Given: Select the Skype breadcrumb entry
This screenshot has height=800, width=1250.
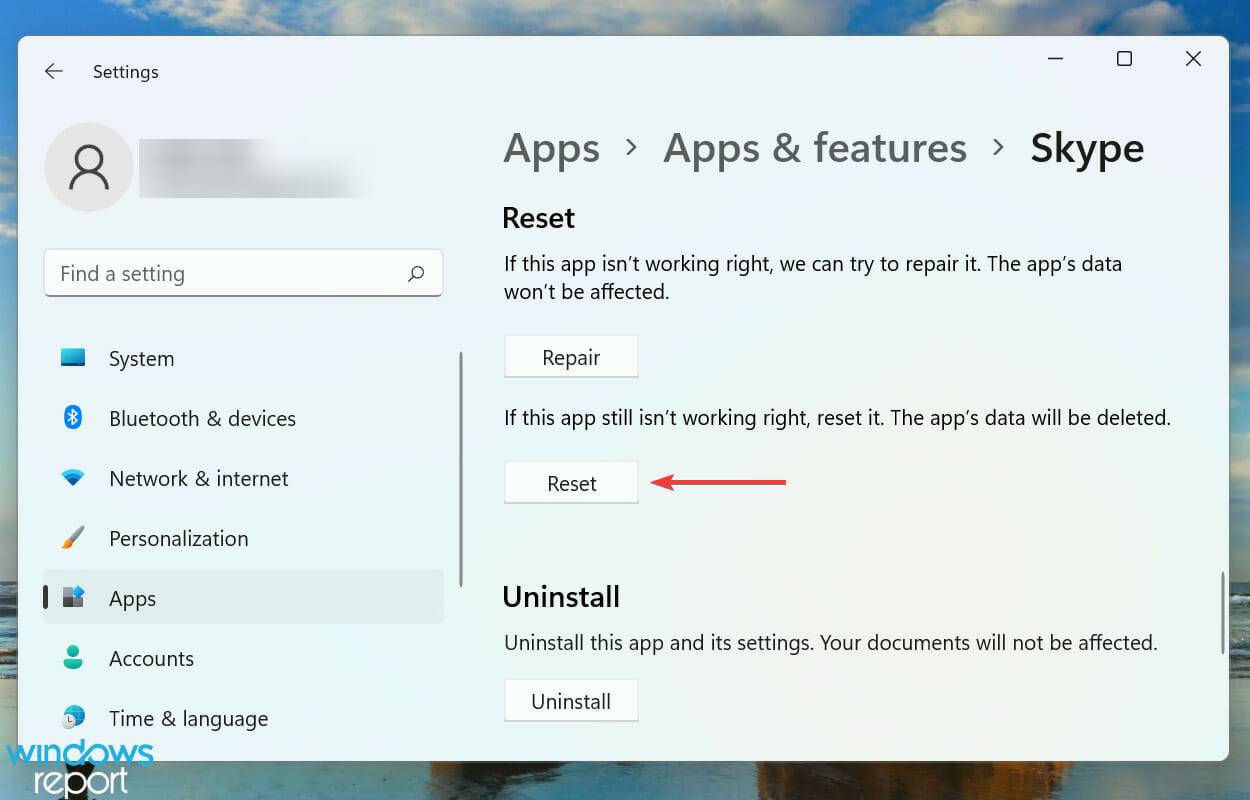Looking at the screenshot, I should coord(1087,147).
